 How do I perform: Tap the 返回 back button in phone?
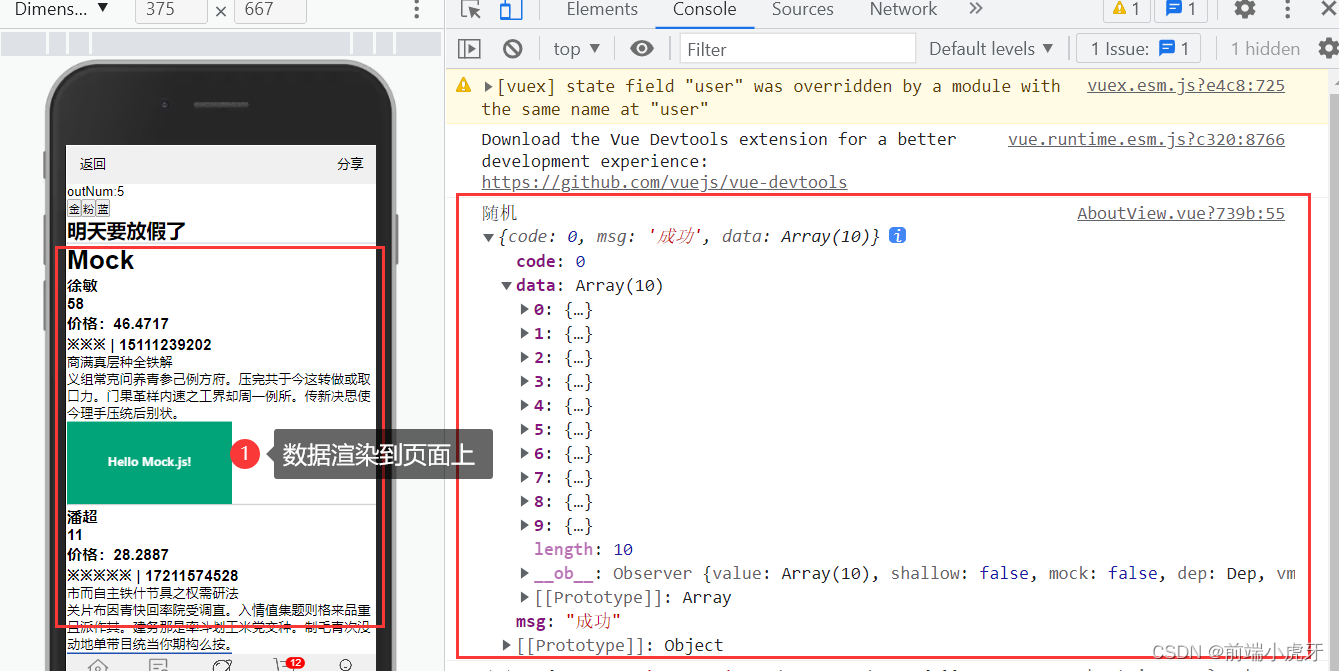coord(93,164)
